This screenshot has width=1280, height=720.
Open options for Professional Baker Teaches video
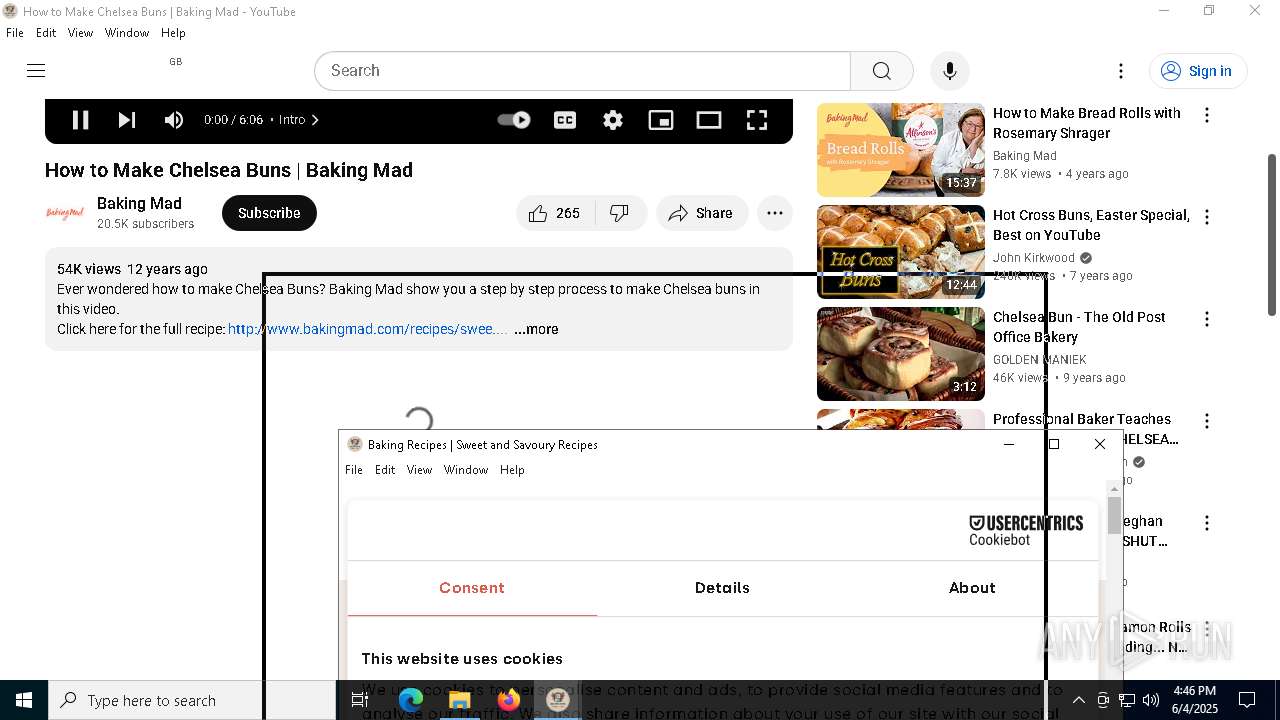pos(1207,421)
